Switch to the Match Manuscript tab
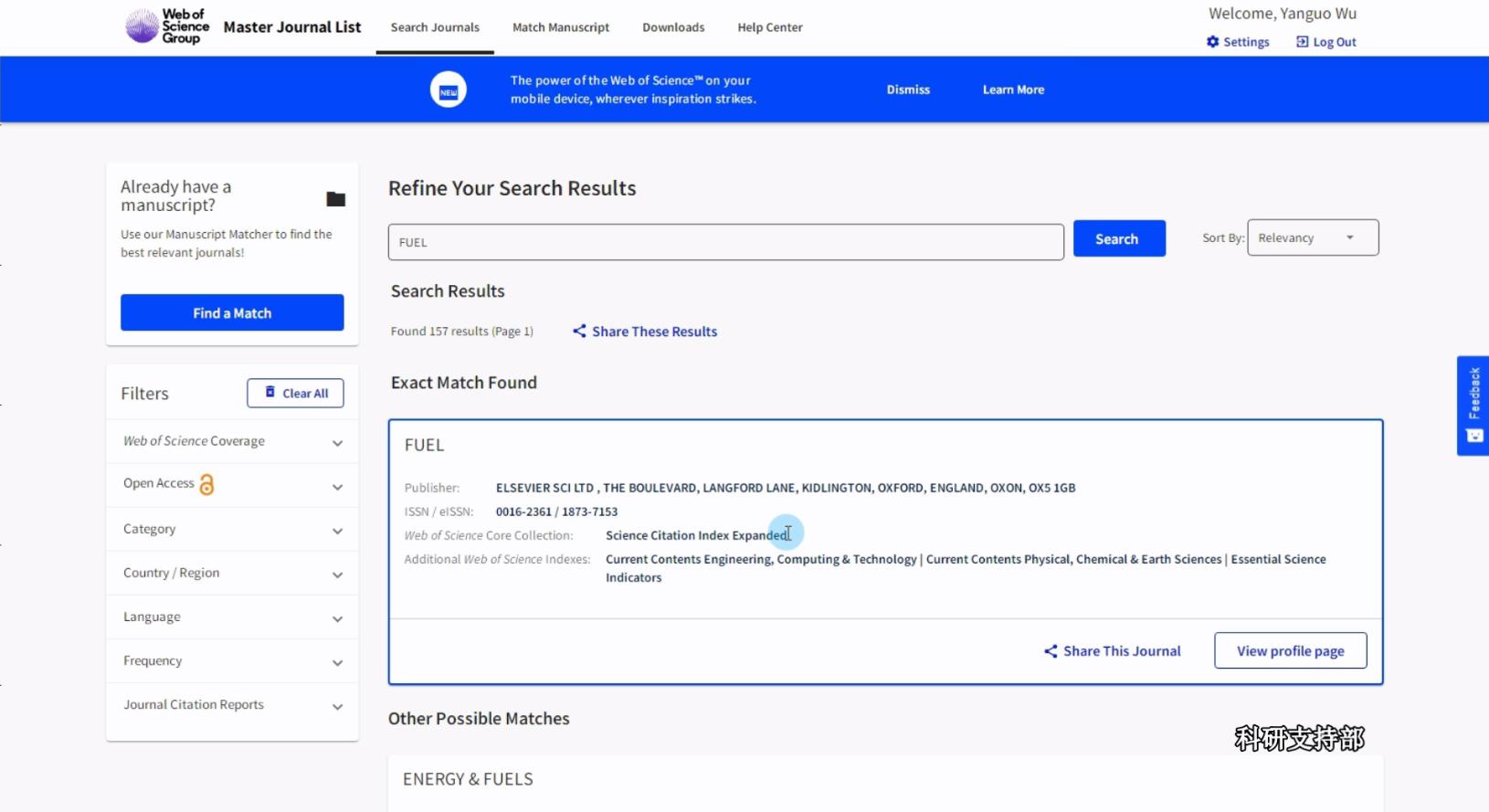The height and width of the screenshot is (812, 1489). (x=560, y=27)
